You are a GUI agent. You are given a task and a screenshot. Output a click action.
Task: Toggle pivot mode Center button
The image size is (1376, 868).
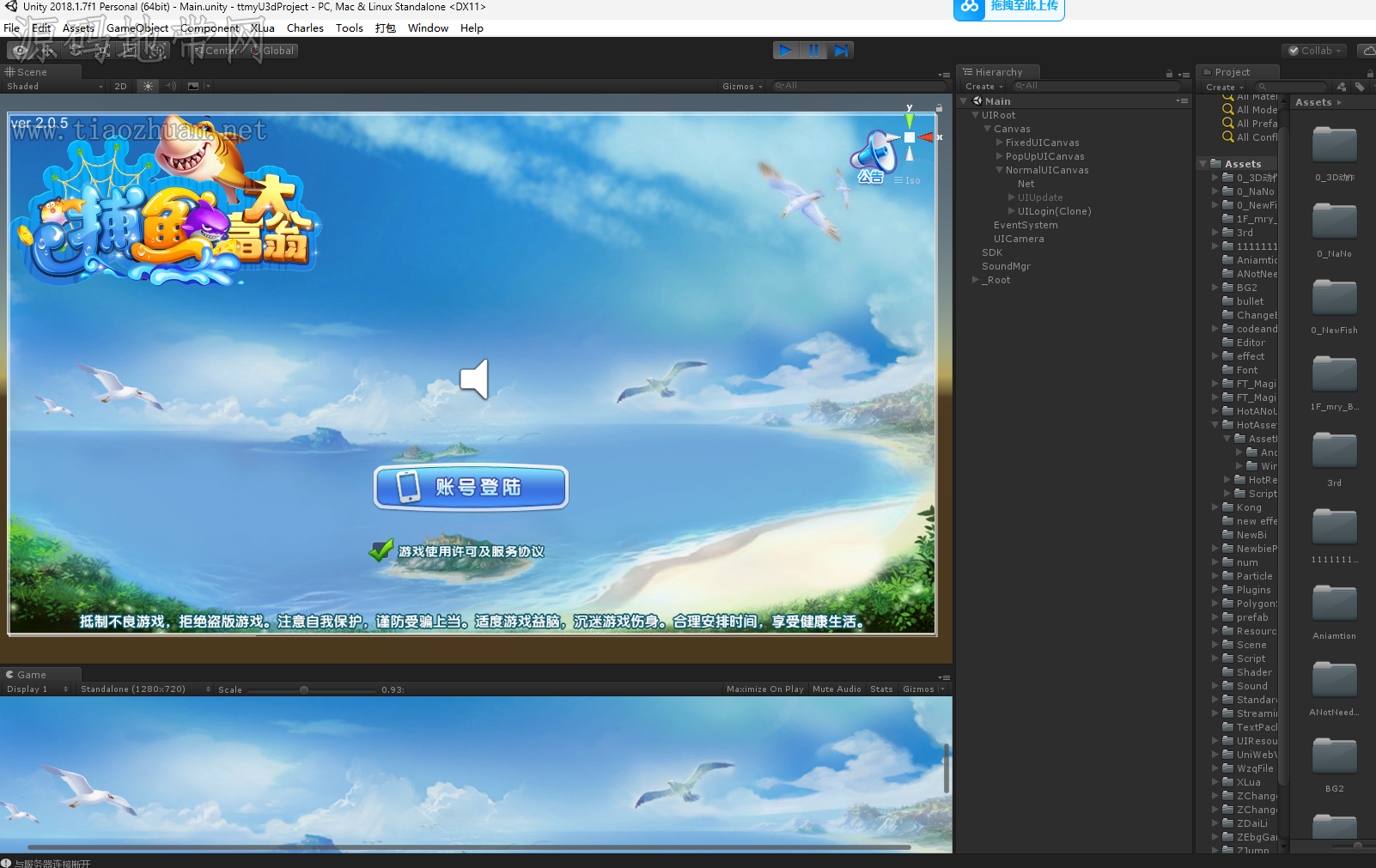coord(215,51)
